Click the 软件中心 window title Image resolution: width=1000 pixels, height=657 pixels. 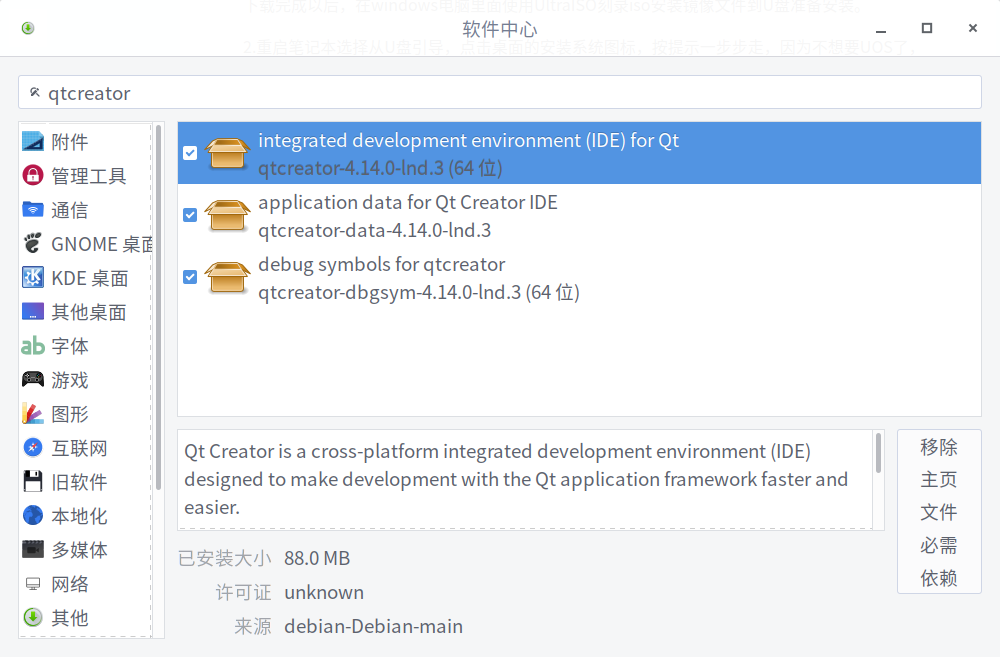499,29
